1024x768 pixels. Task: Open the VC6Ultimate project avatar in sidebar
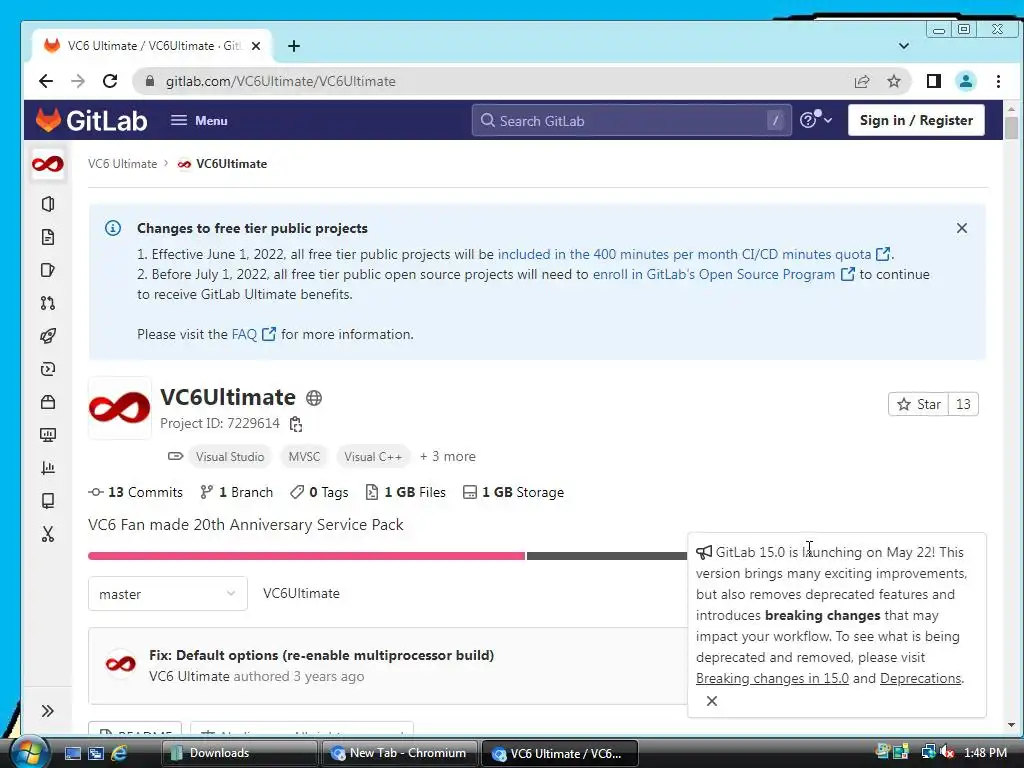pyautogui.click(x=48, y=164)
